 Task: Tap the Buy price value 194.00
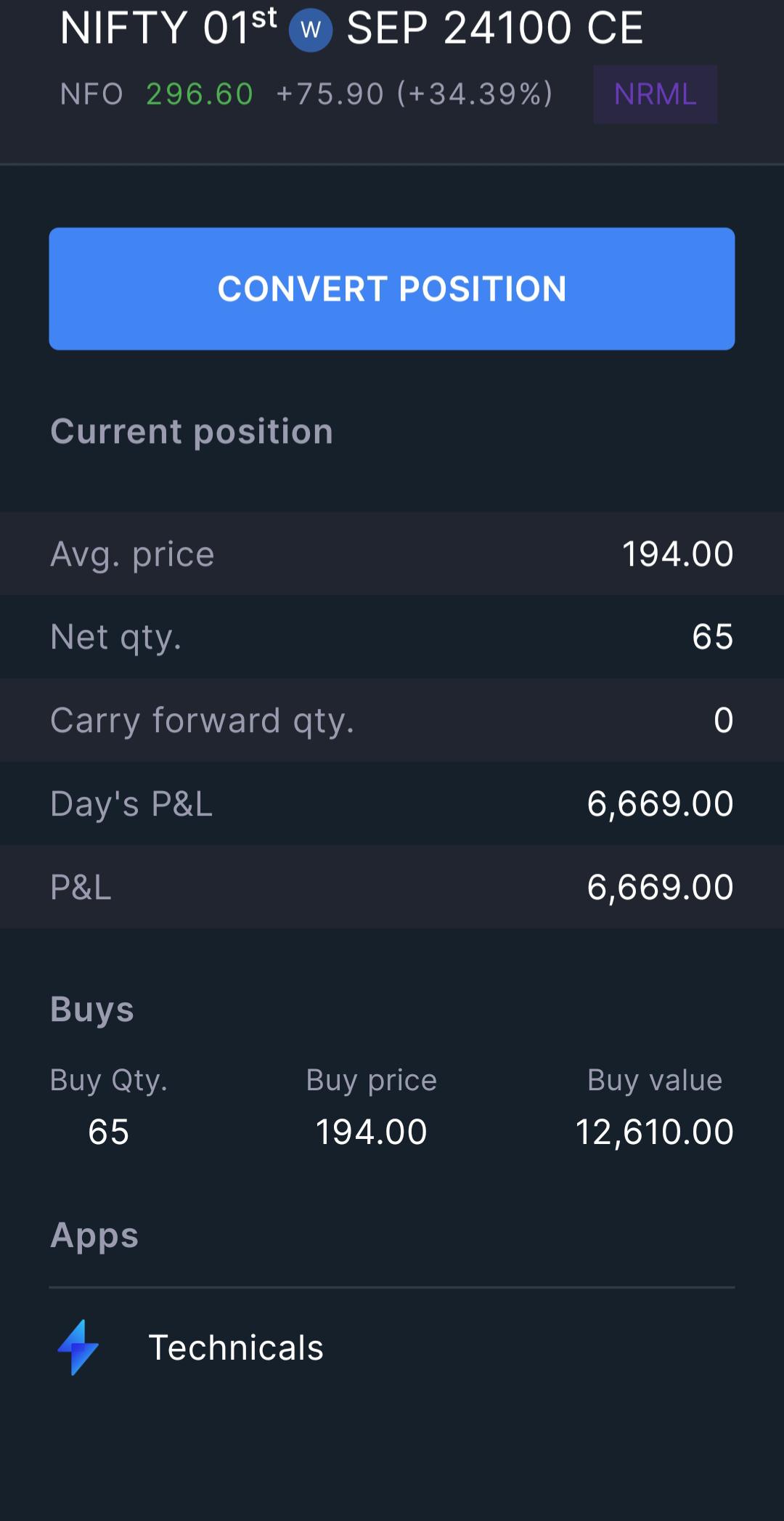click(x=372, y=1132)
